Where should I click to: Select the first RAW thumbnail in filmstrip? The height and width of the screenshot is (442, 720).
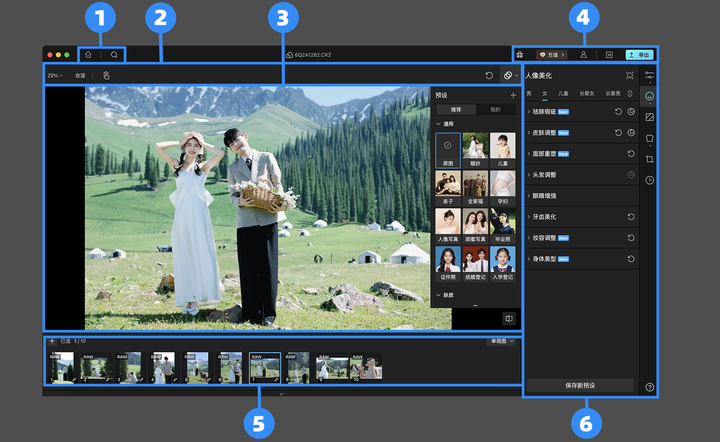[x=61, y=367]
